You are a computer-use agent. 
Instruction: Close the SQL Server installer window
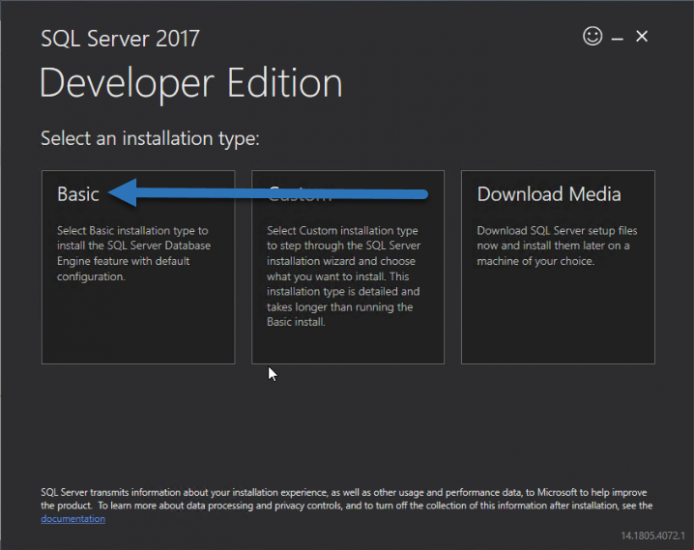[642, 36]
